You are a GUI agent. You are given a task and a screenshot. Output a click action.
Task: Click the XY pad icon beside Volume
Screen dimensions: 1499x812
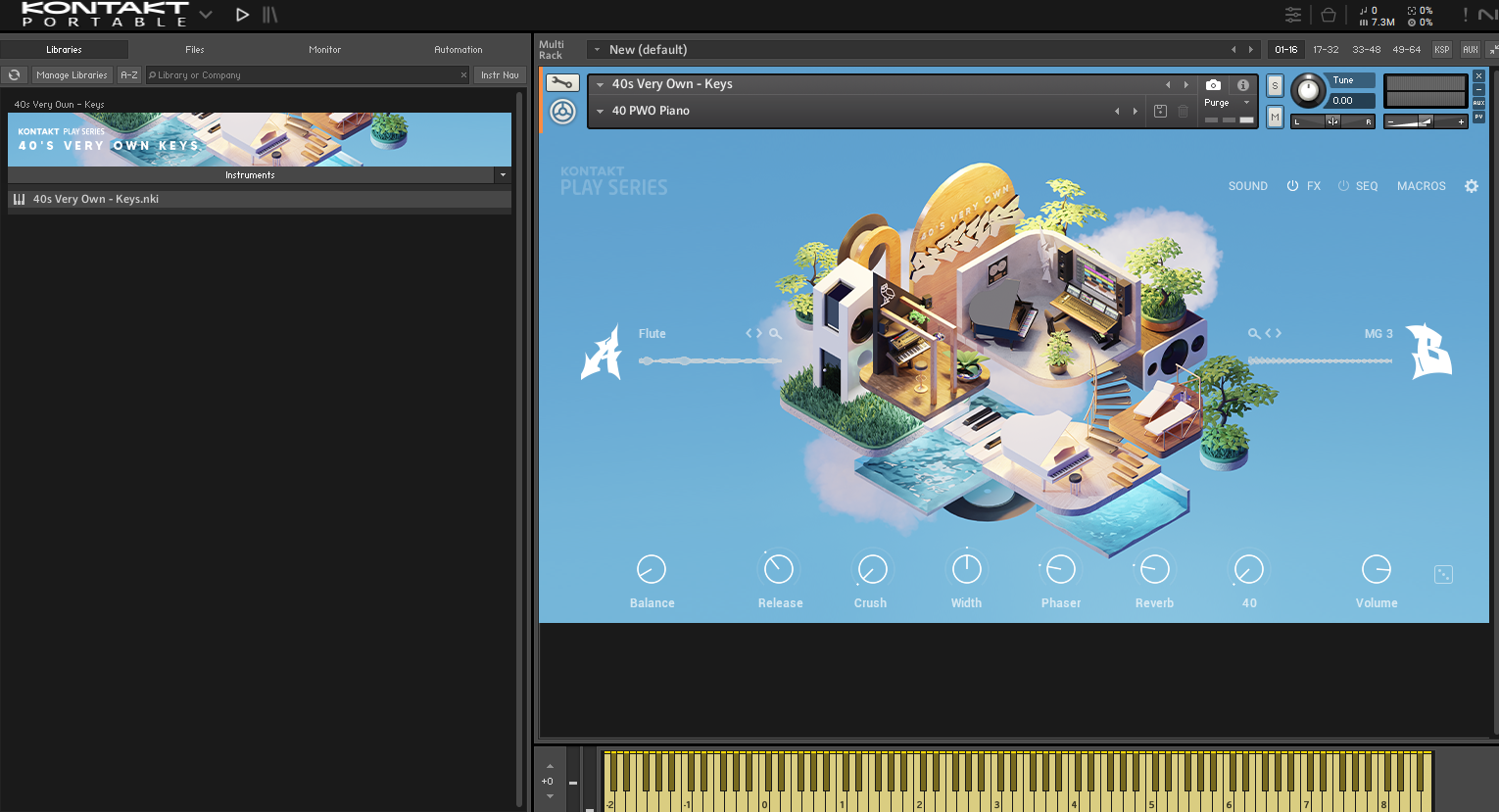[1443, 574]
